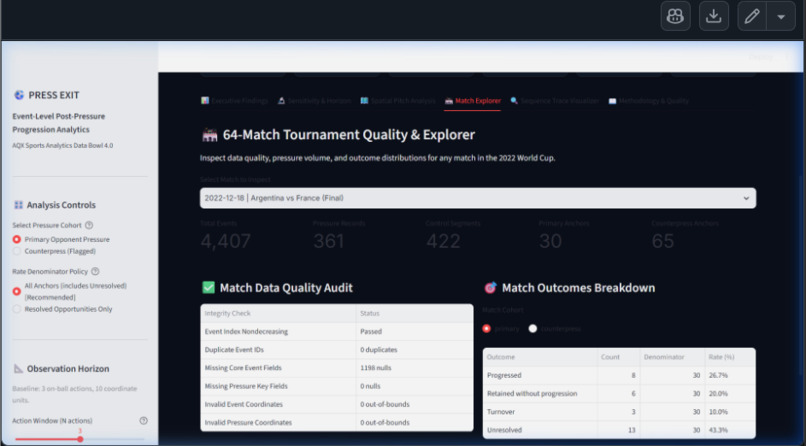This screenshot has height=446, width=806.
Task: Click the Turnover outcome cell
Action: tap(540, 412)
